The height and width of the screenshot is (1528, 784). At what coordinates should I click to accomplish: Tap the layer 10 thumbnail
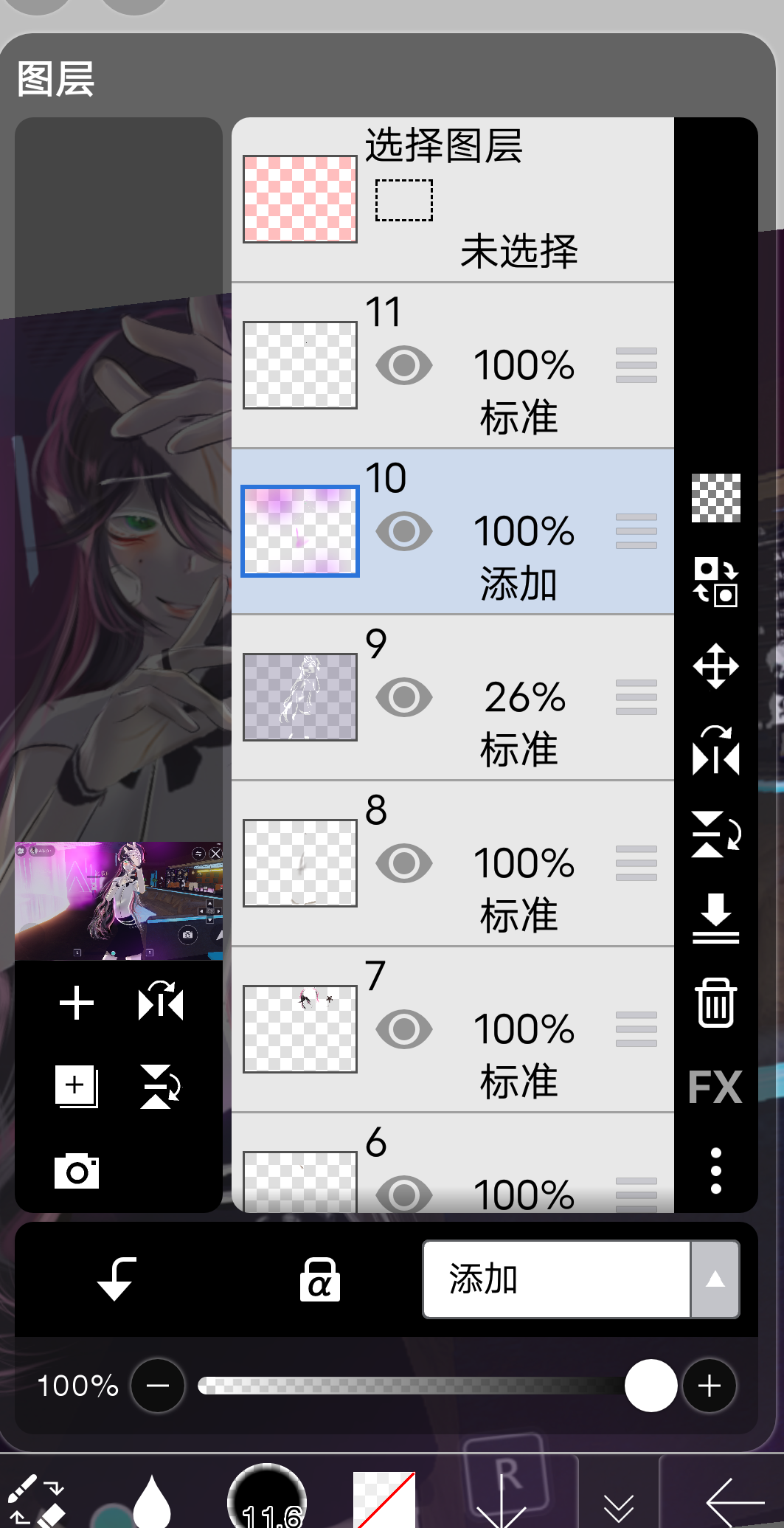click(300, 531)
